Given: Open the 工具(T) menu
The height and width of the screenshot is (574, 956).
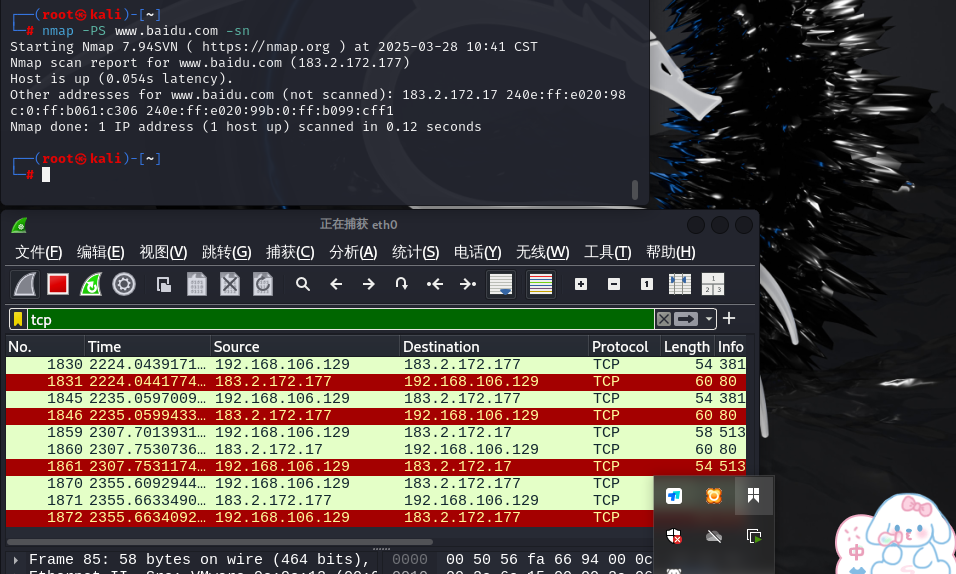Looking at the screenshot, I should [x=607, y=252].
